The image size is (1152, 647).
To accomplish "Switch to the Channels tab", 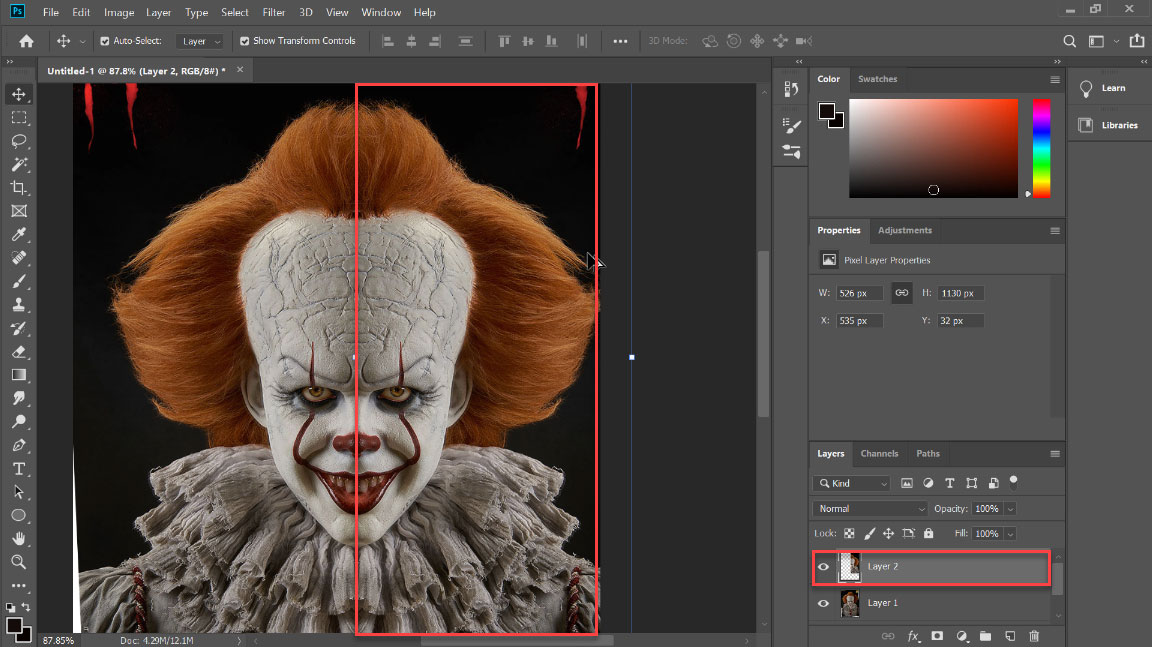I will coord(879,454).
